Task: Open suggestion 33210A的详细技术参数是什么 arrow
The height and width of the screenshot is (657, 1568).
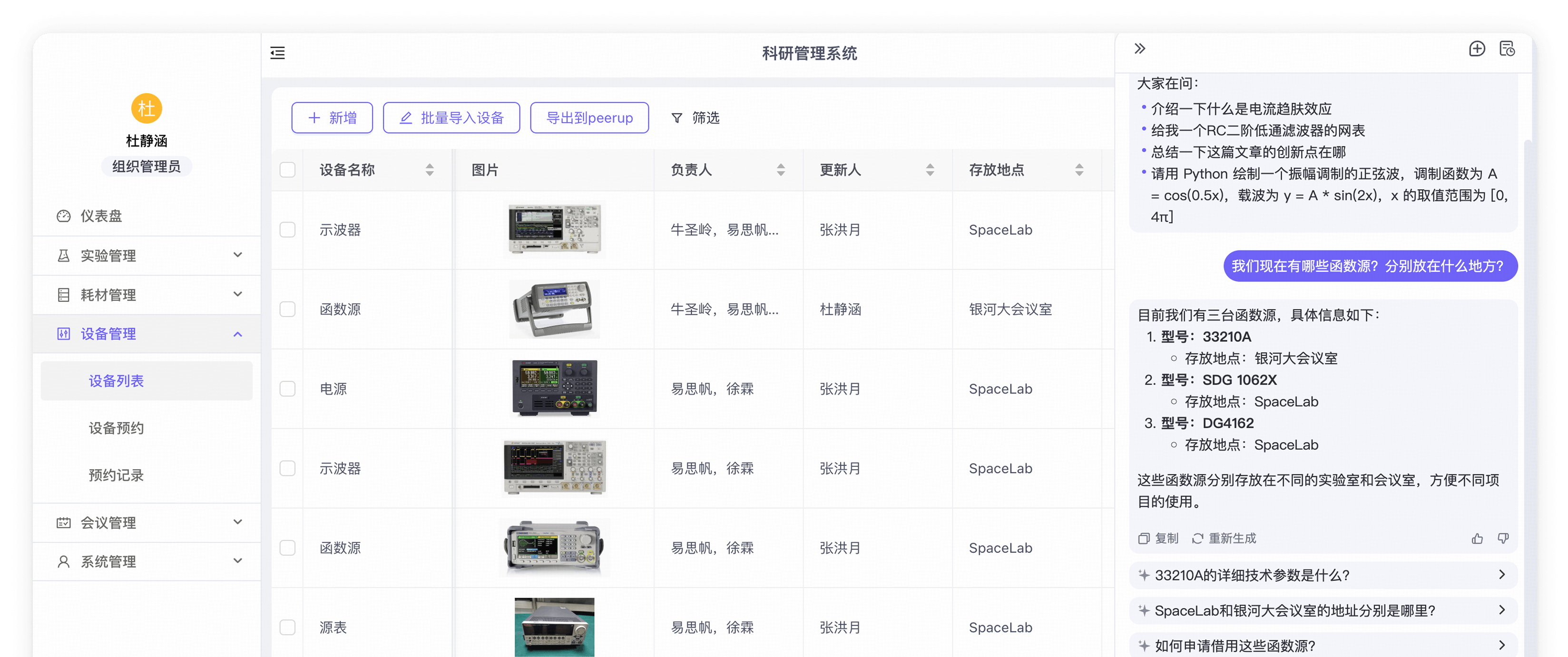Action: tap(1502, 575)
